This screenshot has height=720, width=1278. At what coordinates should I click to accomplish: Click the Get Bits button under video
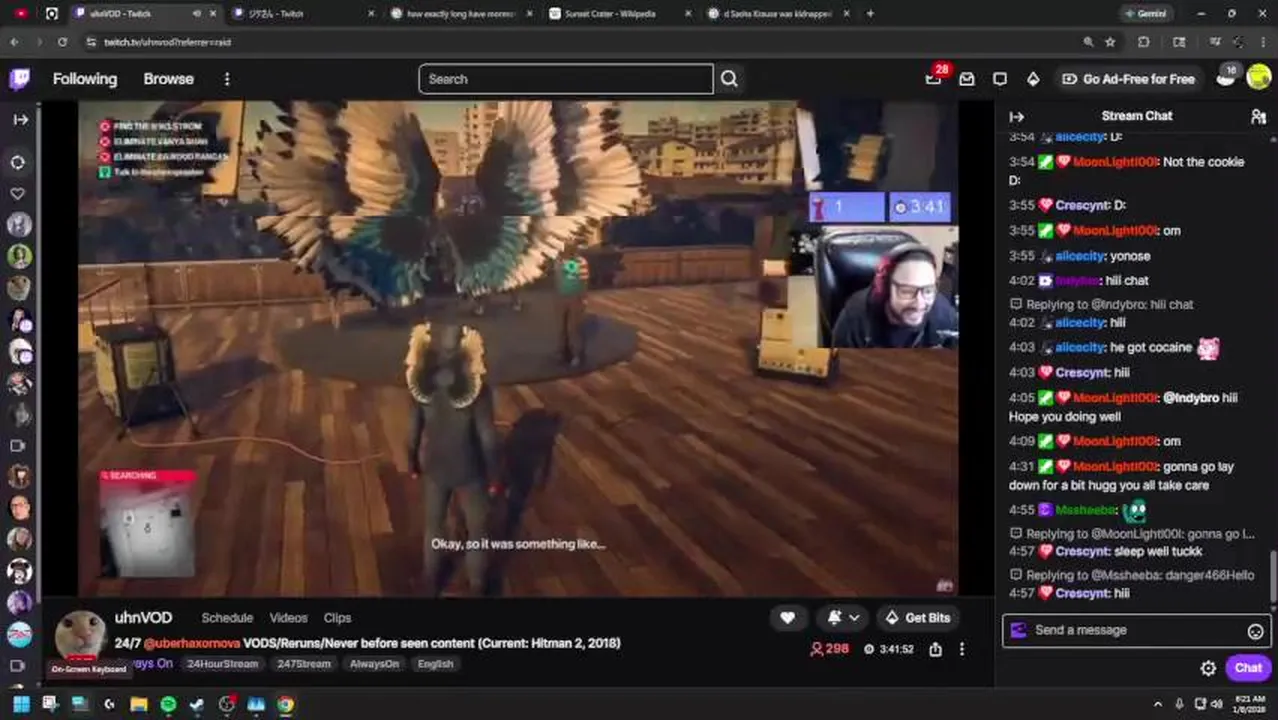point(917,618)
